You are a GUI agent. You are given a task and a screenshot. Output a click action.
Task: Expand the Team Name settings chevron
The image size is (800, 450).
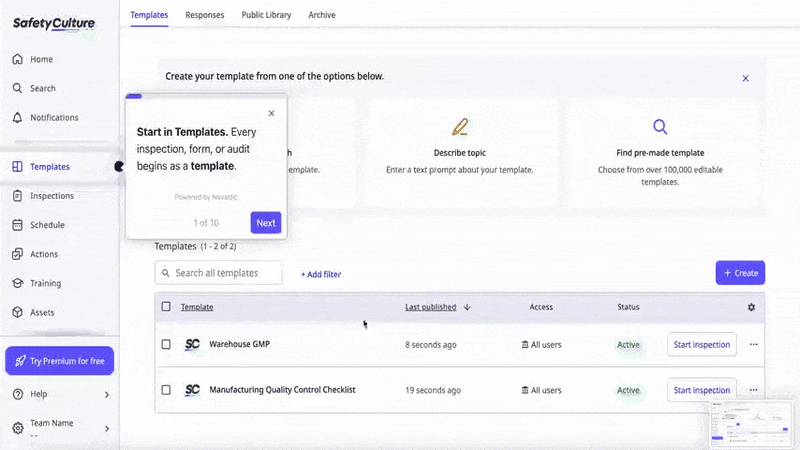pyautogui.click(x=107, y=429)
